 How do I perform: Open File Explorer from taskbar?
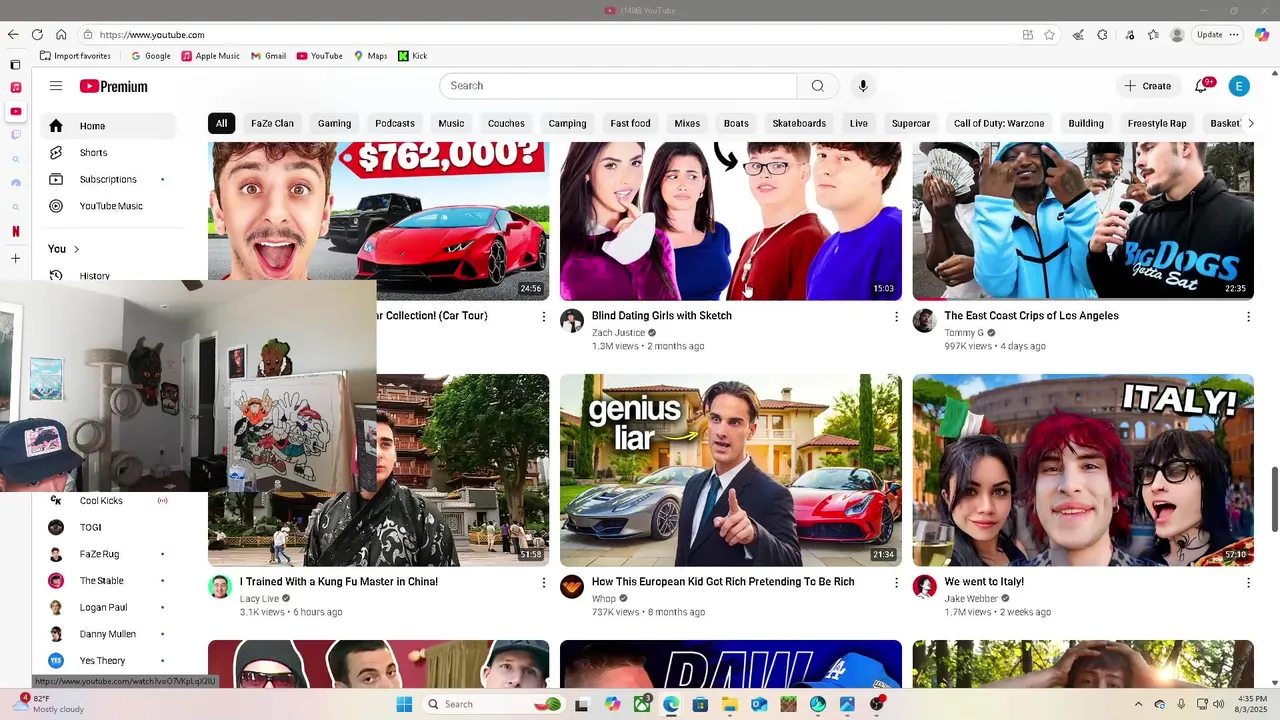pyautogui.click(x=730, y=704)
